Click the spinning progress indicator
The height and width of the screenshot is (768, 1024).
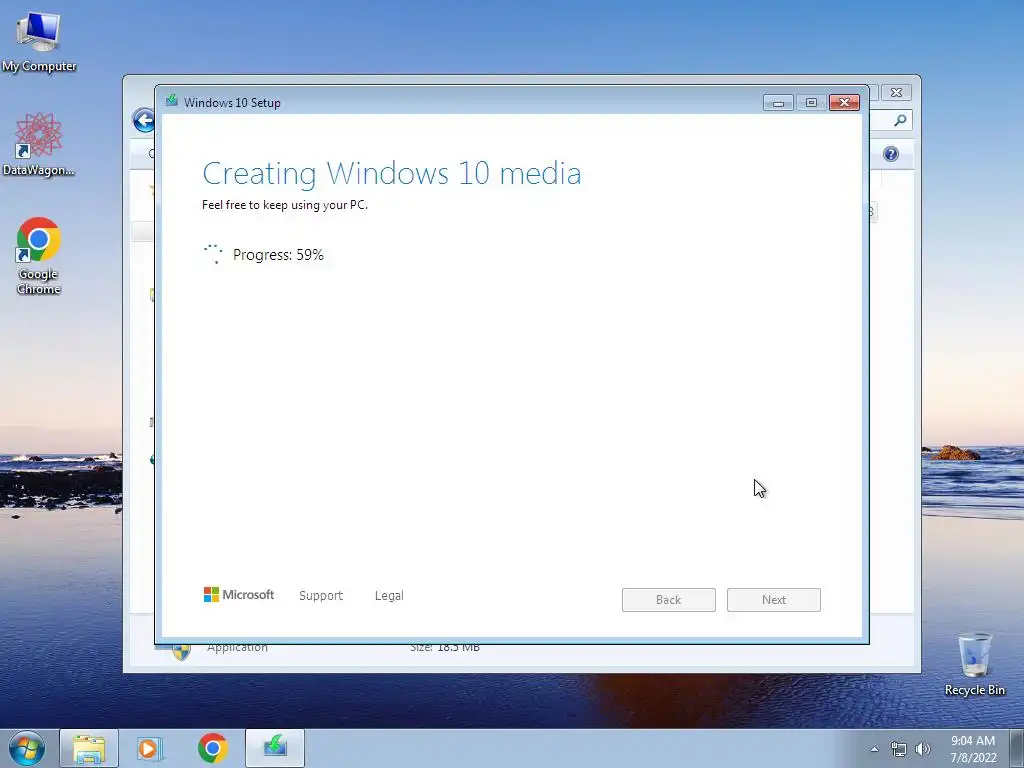(x=214, y=254)
